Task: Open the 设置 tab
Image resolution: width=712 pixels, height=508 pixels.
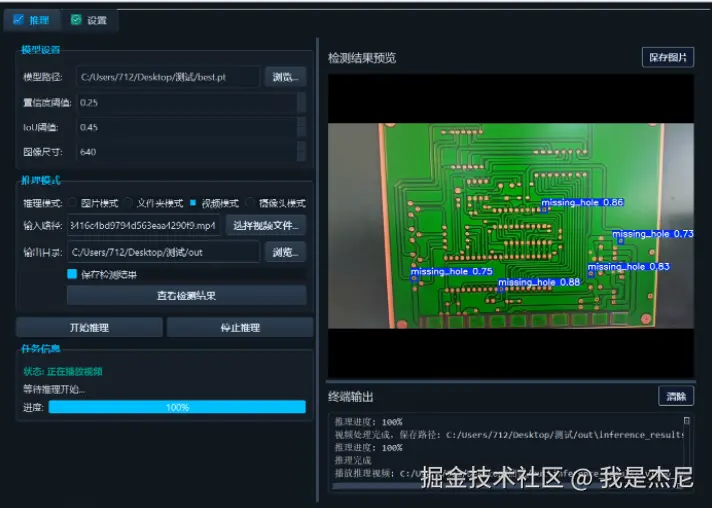Action: [89, 20]
